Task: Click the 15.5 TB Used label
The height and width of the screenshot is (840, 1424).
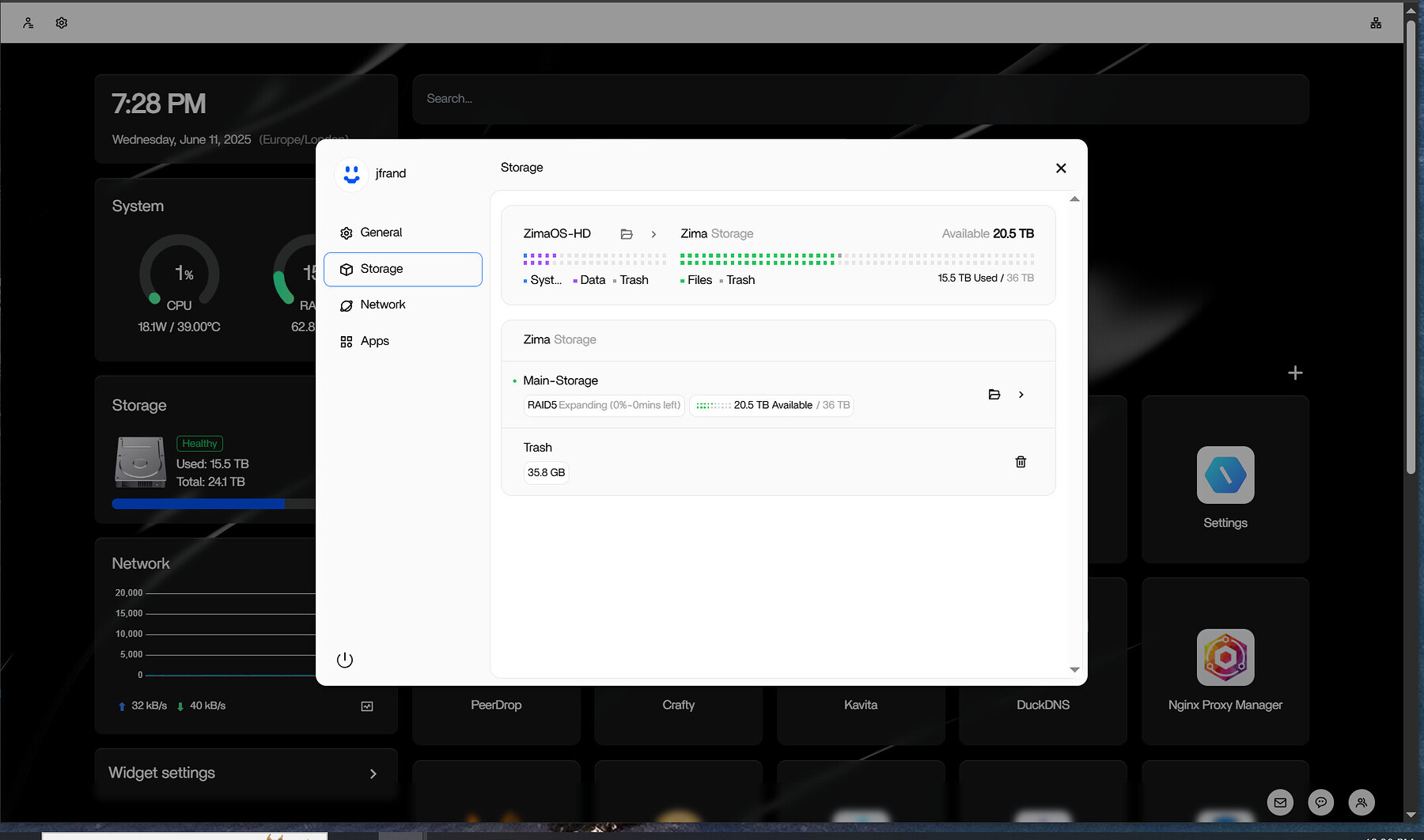Action: (967, 278)
